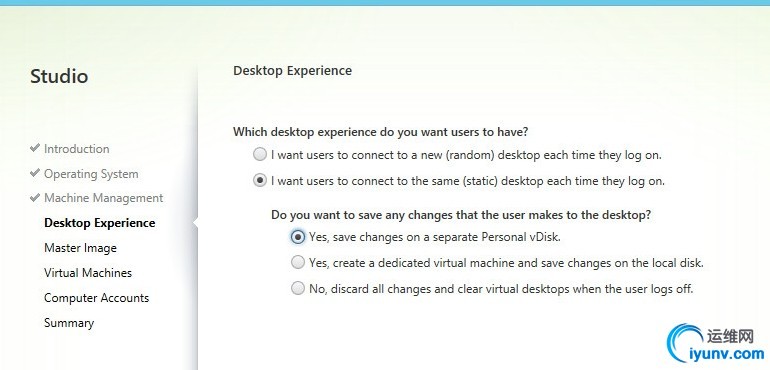The height and width of the screenshot is (370, 770).
Task: Select the same (static) desktop radio button
Action: pos(260,181)
